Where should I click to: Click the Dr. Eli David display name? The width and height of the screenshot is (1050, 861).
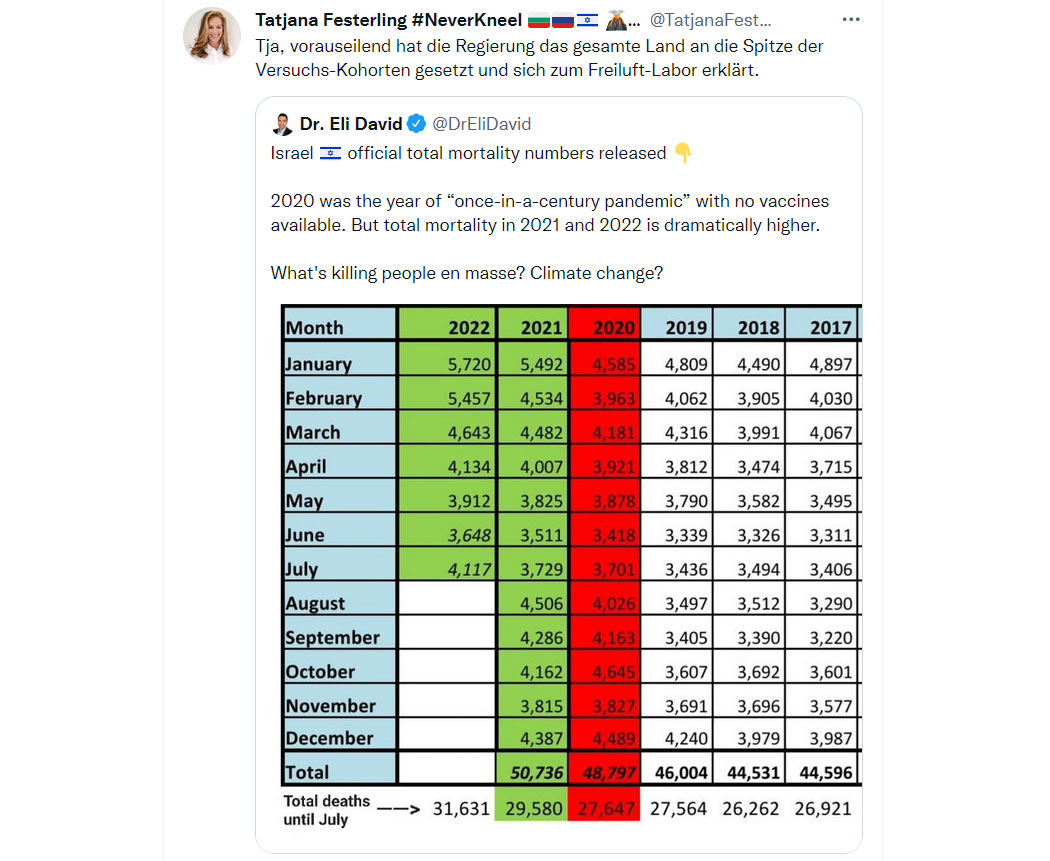351,124
